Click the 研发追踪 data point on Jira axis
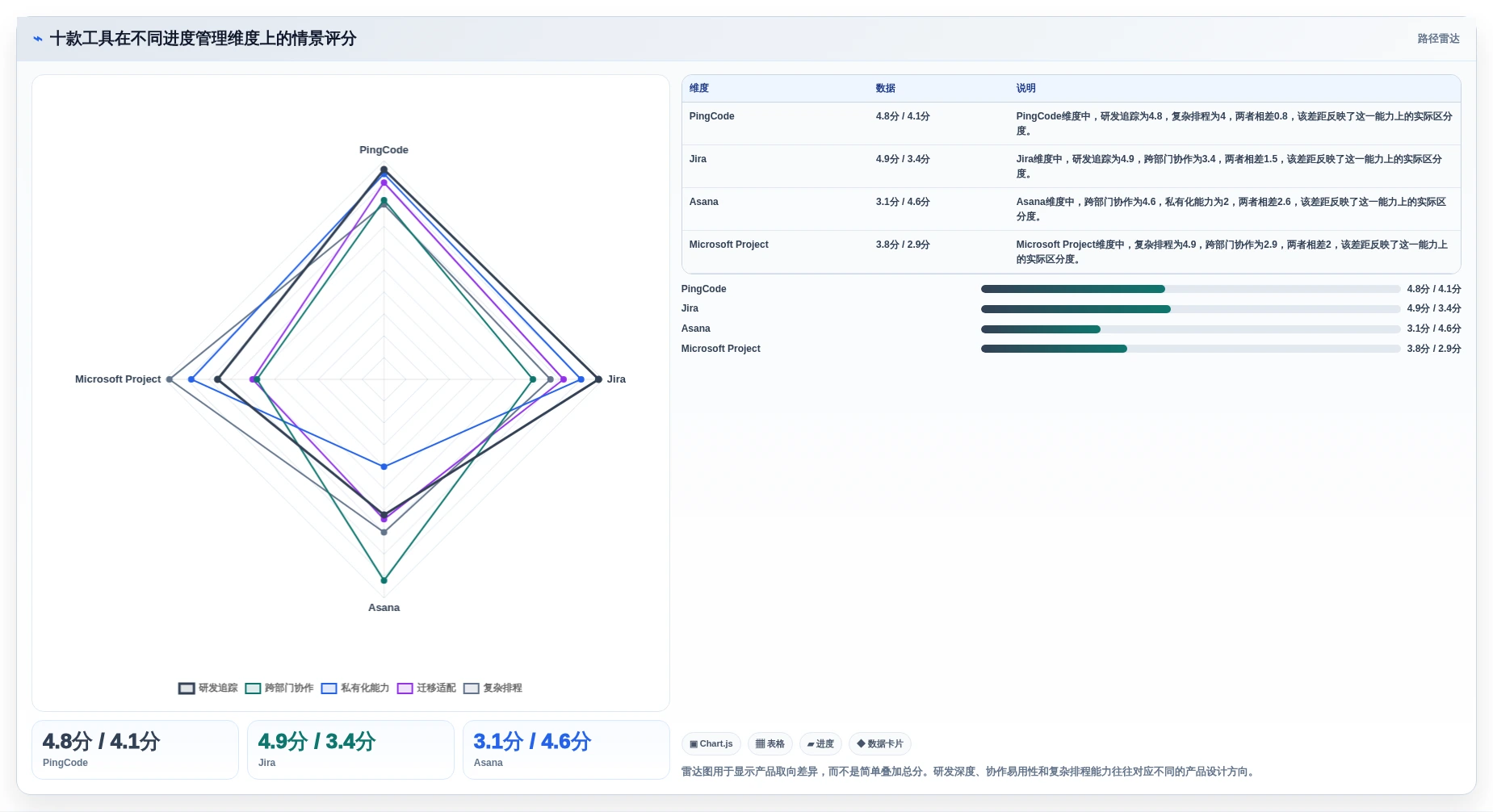This screenshot has height=812, width=1493. (x=598, y=379)
